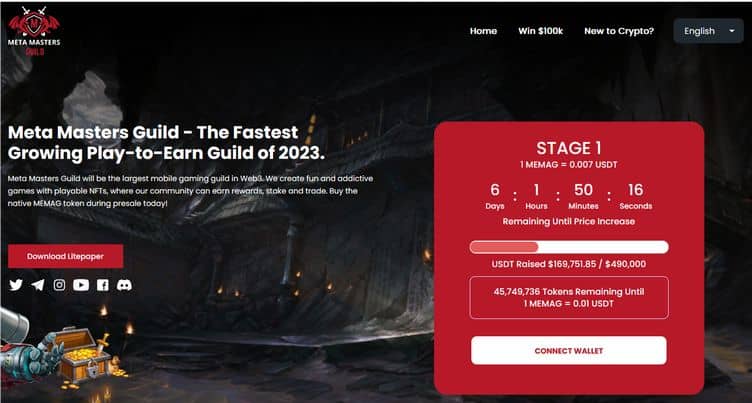This screenshot has height=403, width=752.
Task: Open New to Crypto? page
Action: coord(619,31)
